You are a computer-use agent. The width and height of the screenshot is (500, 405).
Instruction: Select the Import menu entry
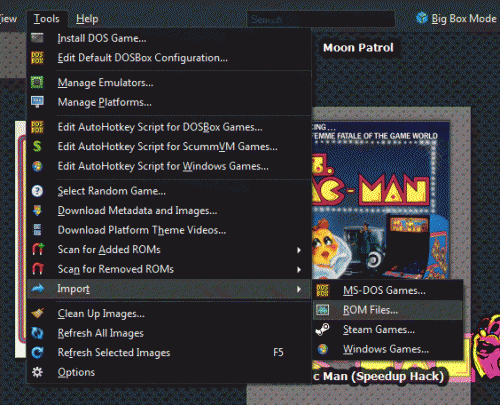(169, 288)
